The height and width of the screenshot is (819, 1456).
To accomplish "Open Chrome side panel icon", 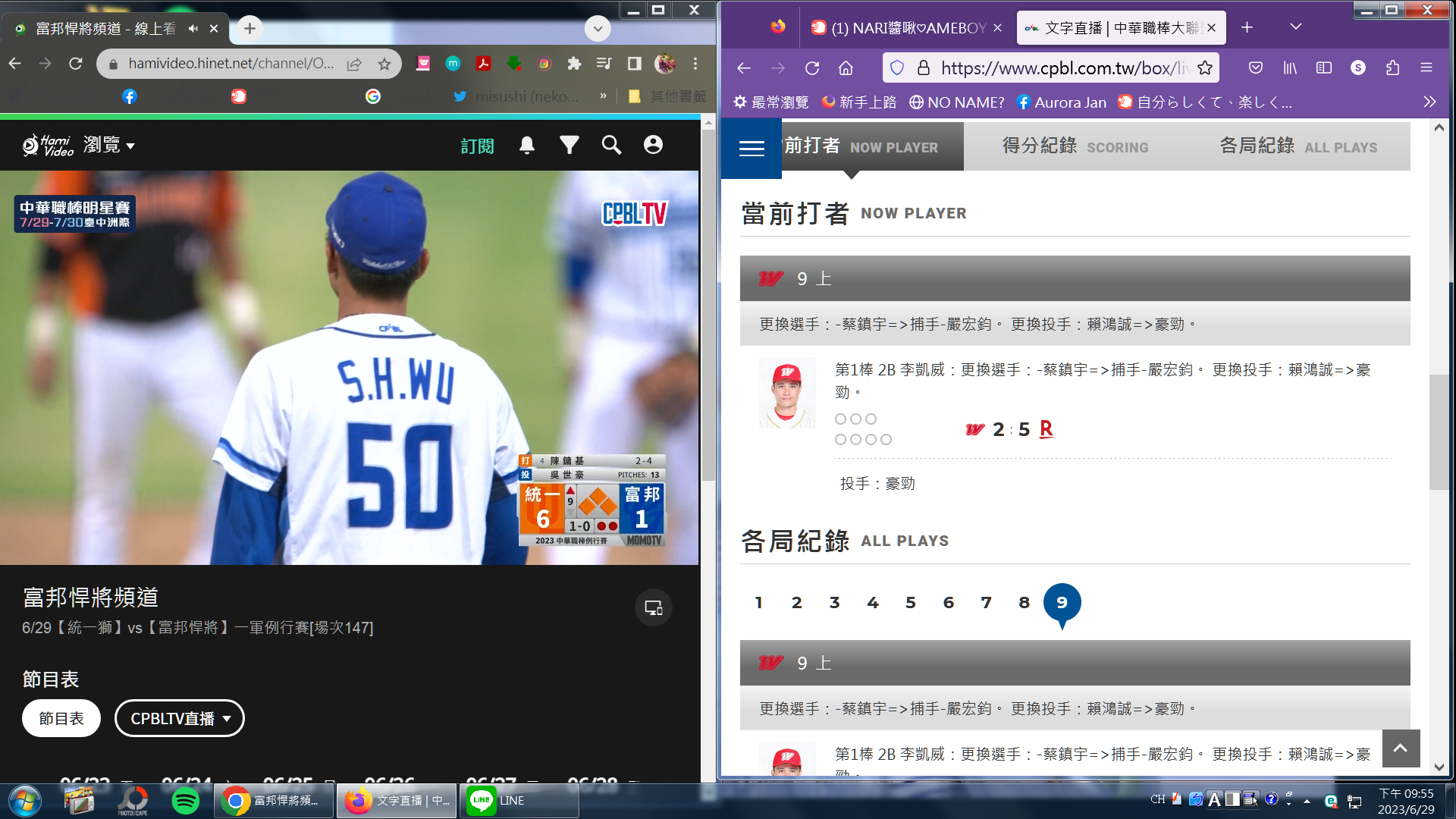I will 635,64.
